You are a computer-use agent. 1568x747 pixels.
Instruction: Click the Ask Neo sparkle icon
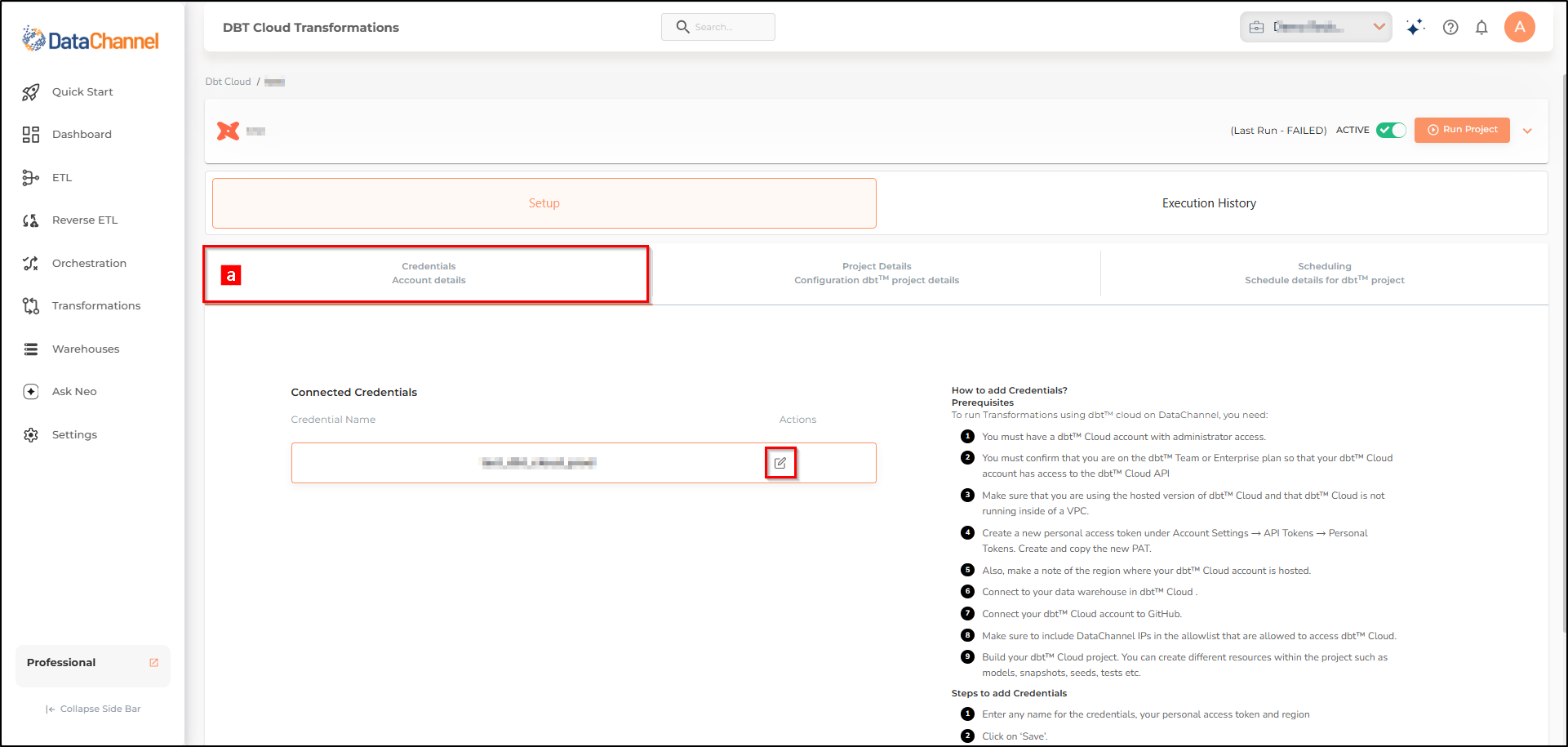(31, 392)
